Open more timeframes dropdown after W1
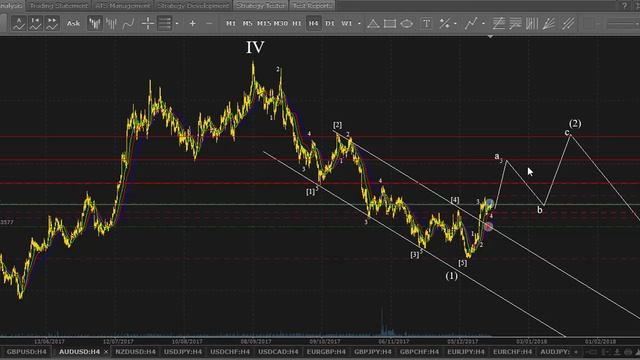Viewport: 640px width, 360px height. point(359,24)
